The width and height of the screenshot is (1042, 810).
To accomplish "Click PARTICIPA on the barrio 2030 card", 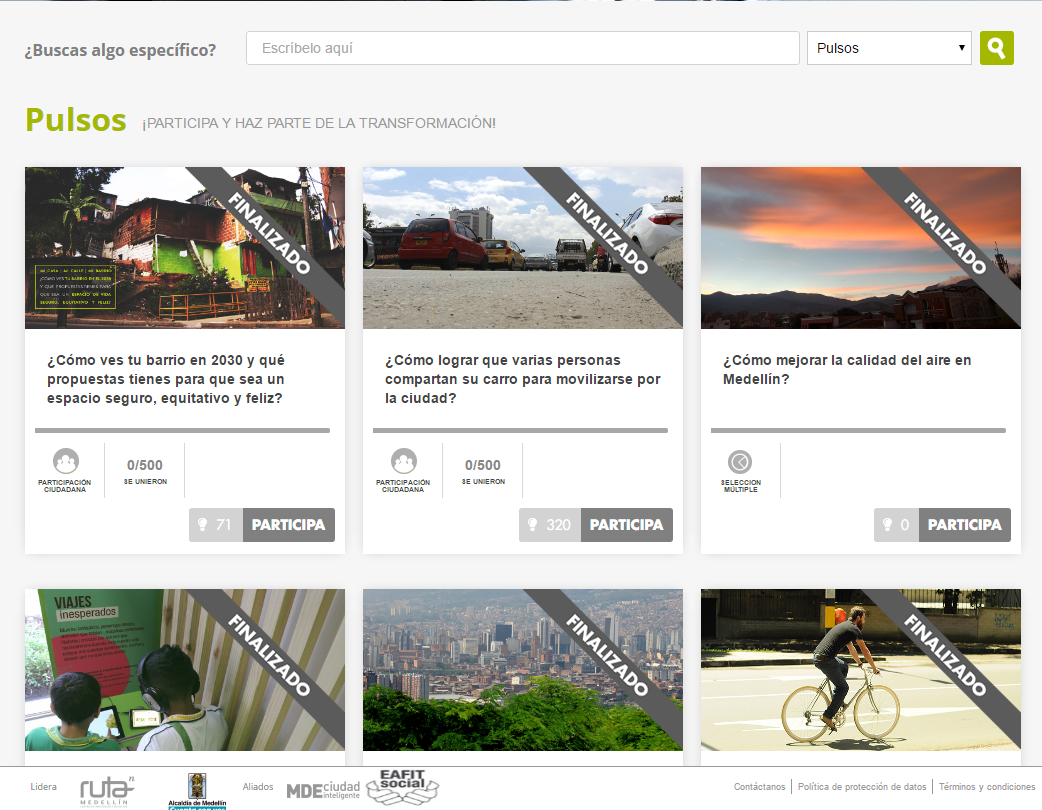I will pos(289,525).
